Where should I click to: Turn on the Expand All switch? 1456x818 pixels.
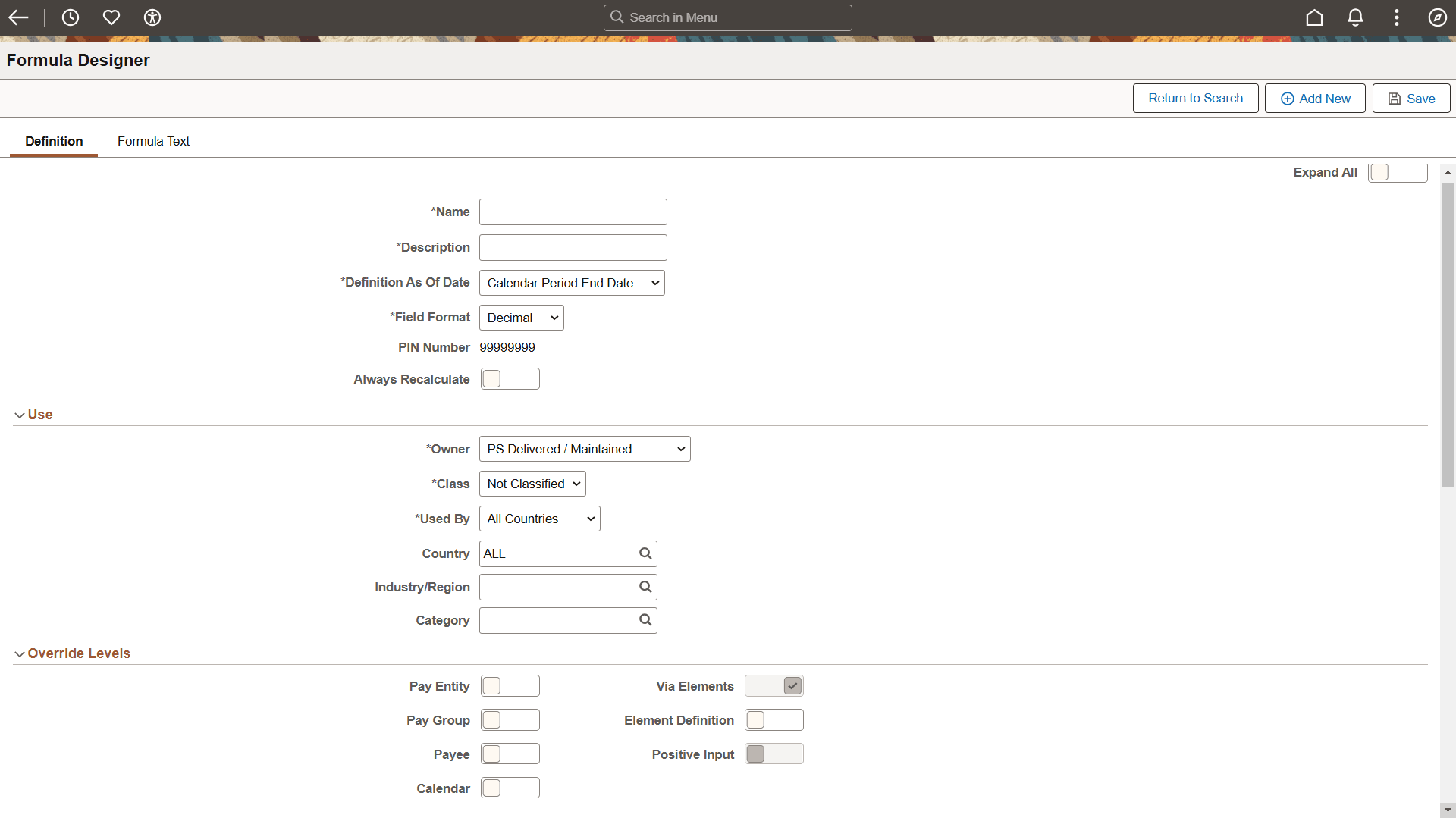coord(1398,172)
